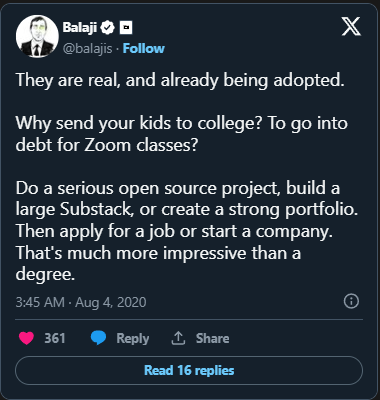Click the Reply label

tap(133, 339)
